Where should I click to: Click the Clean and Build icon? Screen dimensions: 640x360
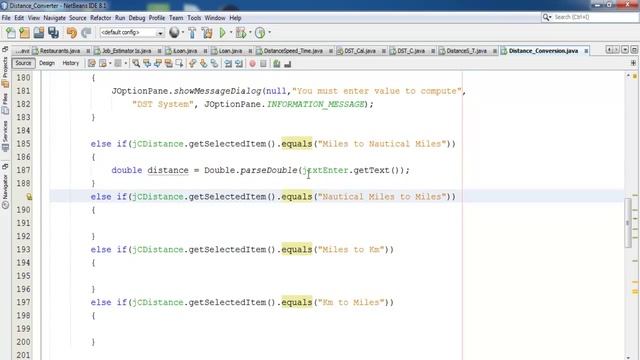pyautogui.click(x=207, y=33)
